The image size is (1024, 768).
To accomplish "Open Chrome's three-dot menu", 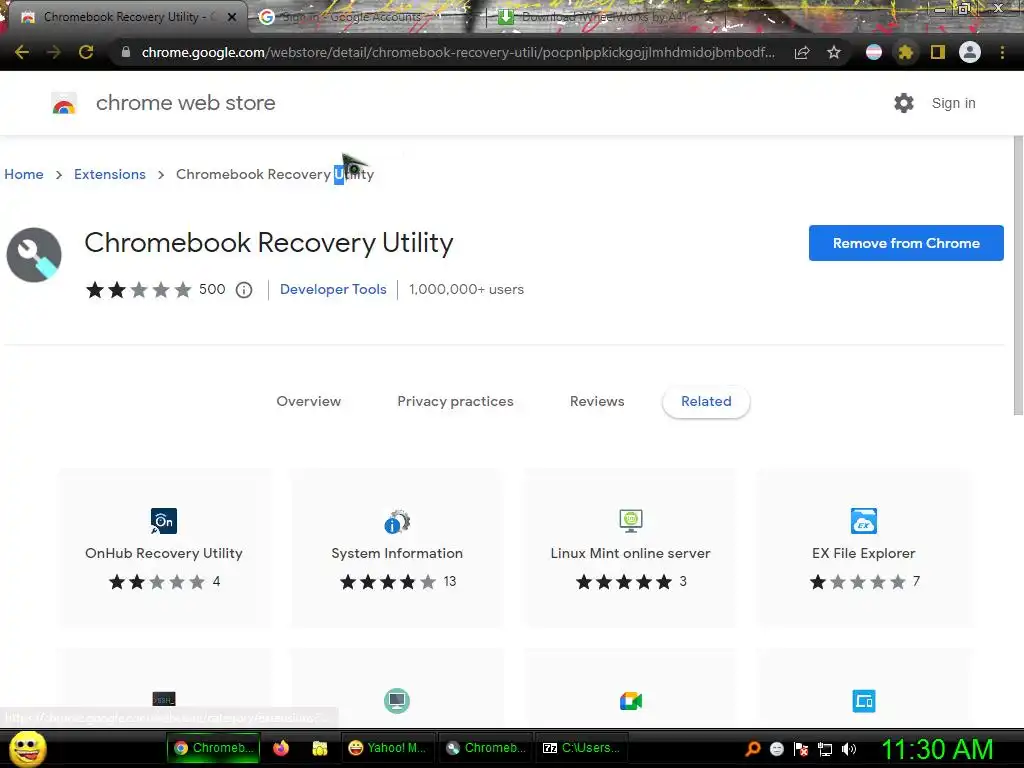I will [1002, 52].
